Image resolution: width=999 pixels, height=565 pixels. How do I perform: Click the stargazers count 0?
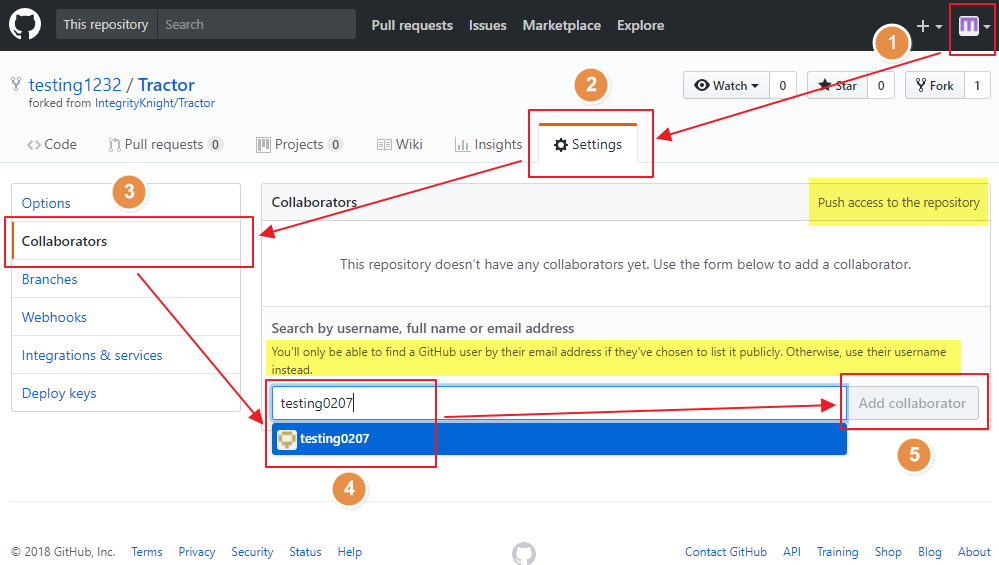(880, 85)
